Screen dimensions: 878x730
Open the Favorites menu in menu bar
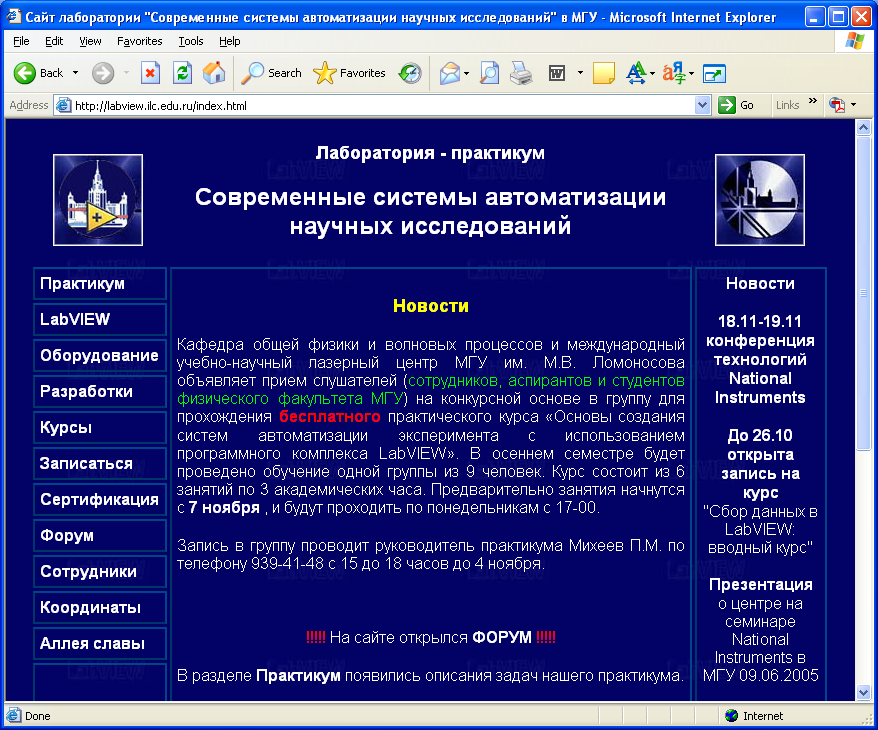139,41
